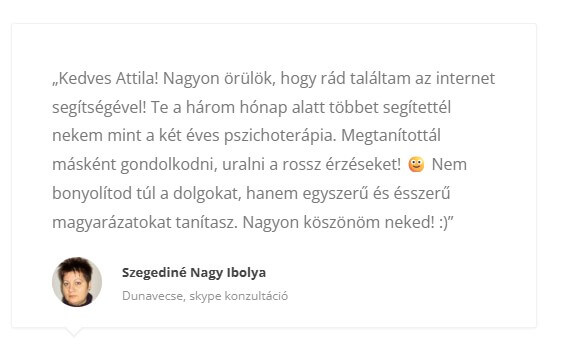Click the word segítségével! in the second line
Screen dimensions: 563x360
point(99,108)
